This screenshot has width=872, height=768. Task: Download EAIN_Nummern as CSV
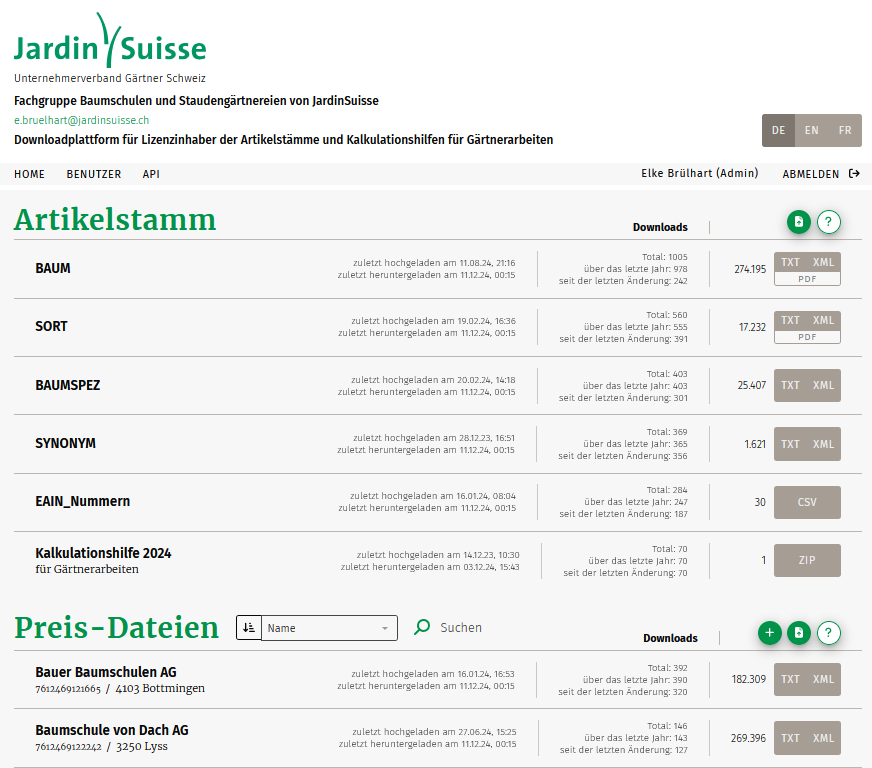[x=807, y=502]
